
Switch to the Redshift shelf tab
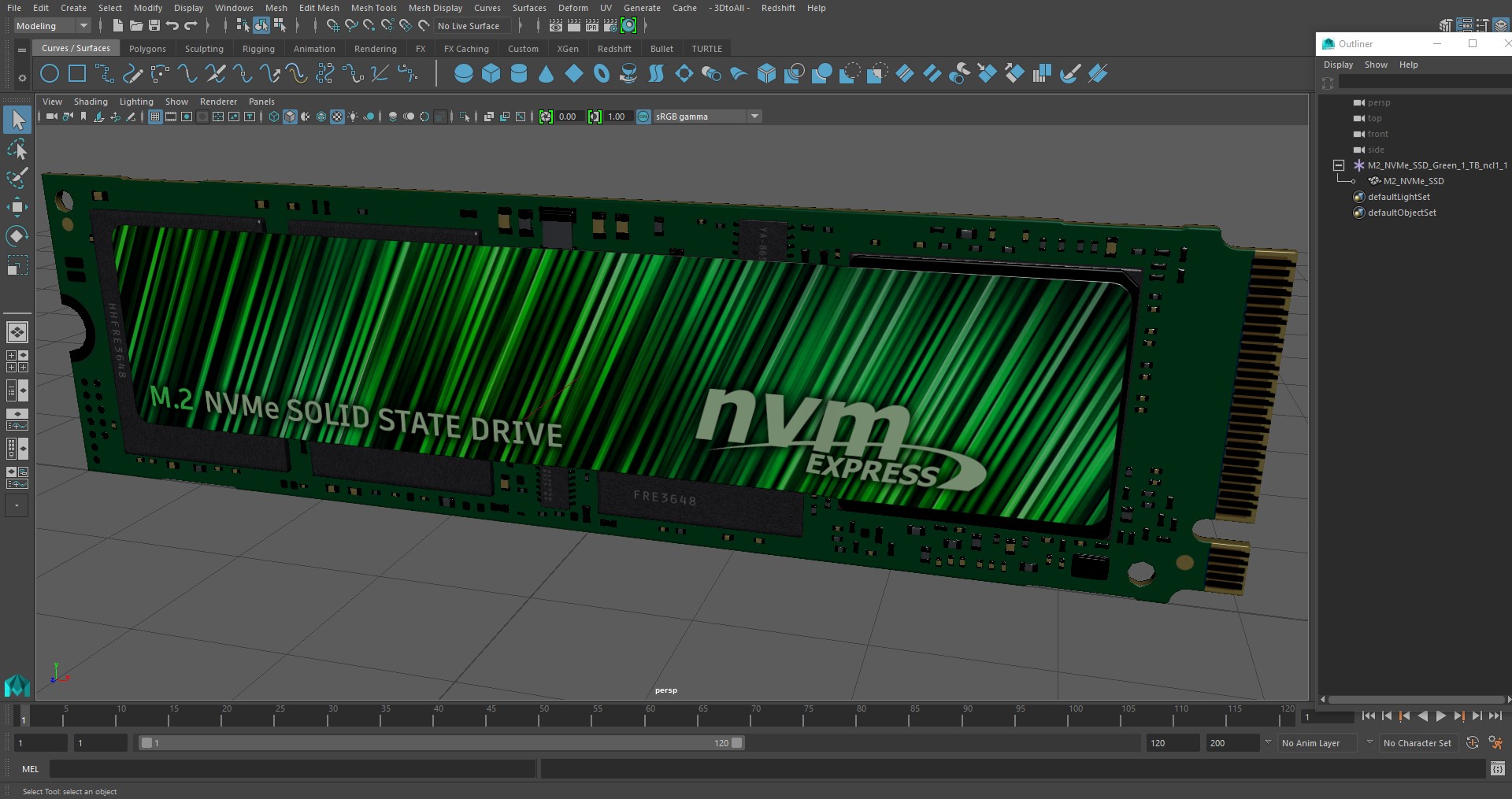click(x=614, y=49)
